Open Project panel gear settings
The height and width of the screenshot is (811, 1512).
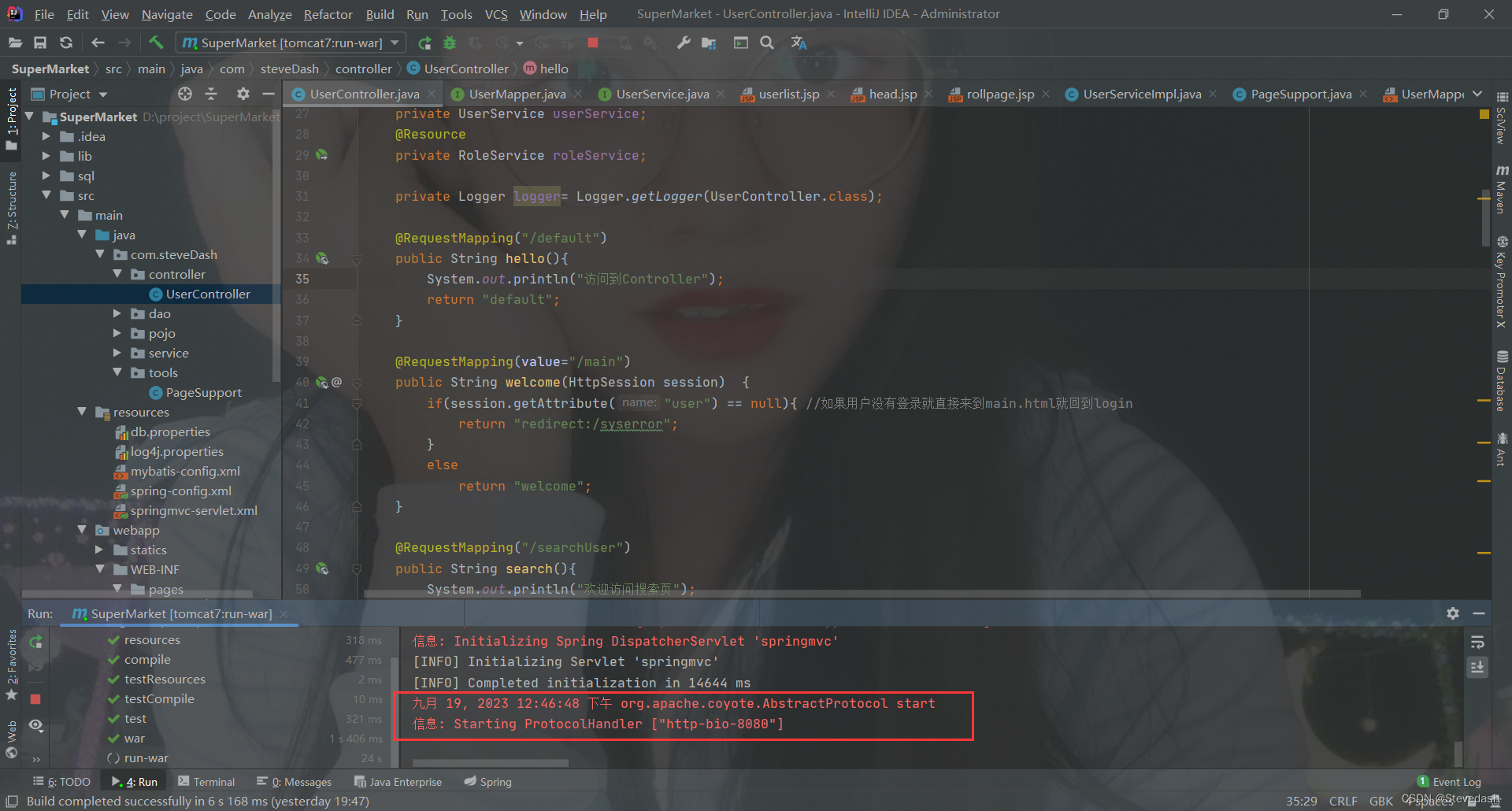(x=243, y=94)
